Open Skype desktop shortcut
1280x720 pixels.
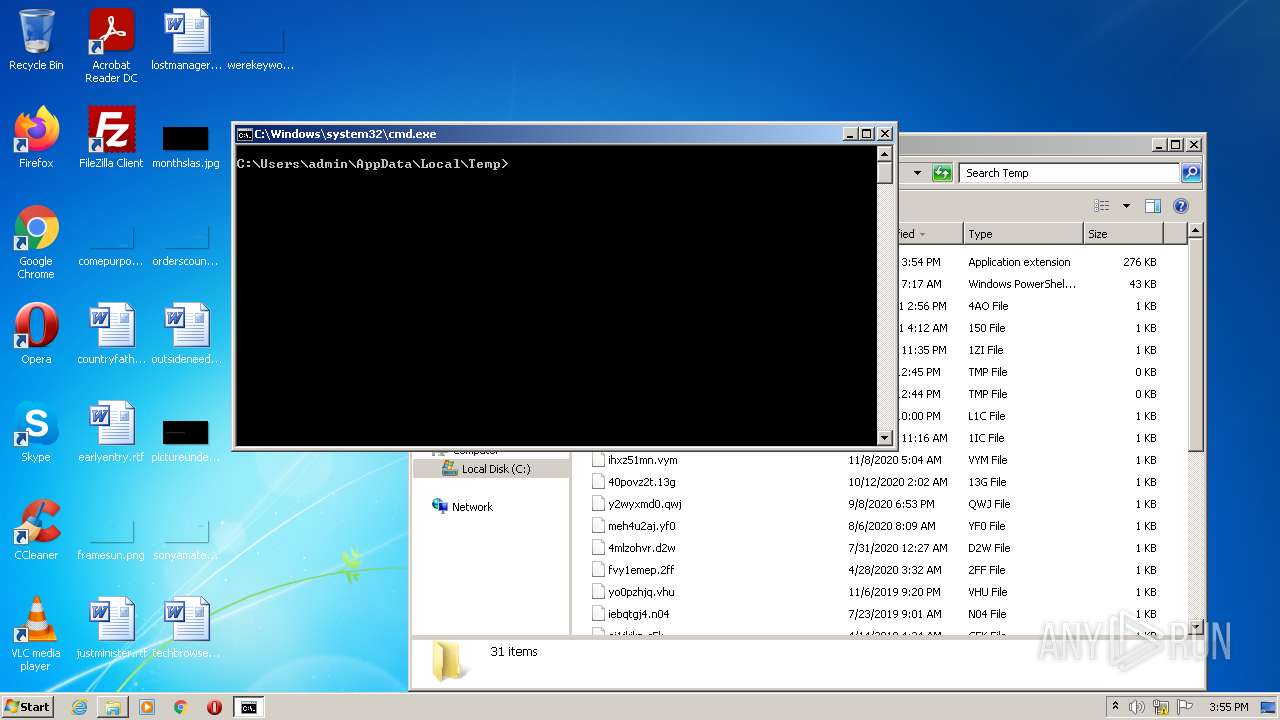[x=36, y=432]
